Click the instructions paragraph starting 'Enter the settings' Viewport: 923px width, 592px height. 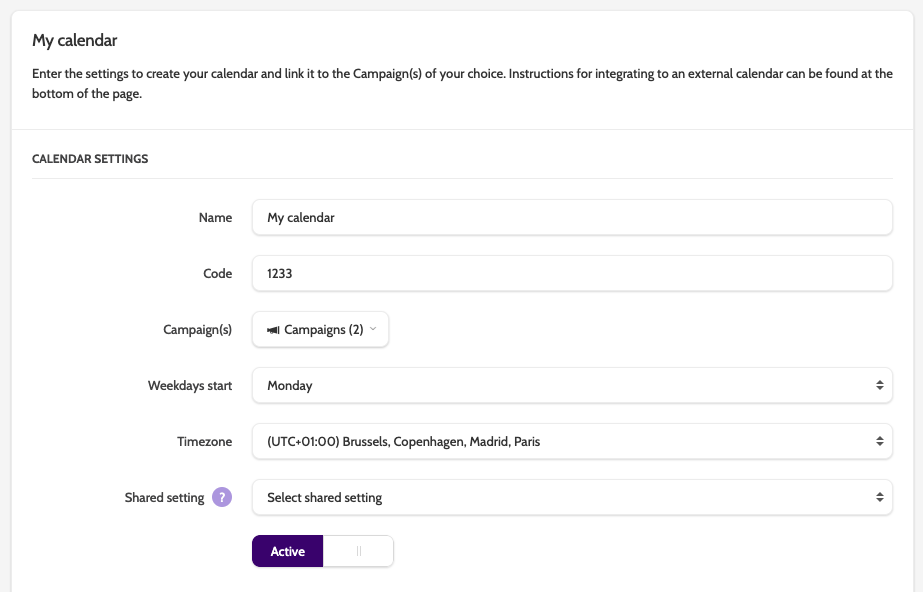click(462, 84)
